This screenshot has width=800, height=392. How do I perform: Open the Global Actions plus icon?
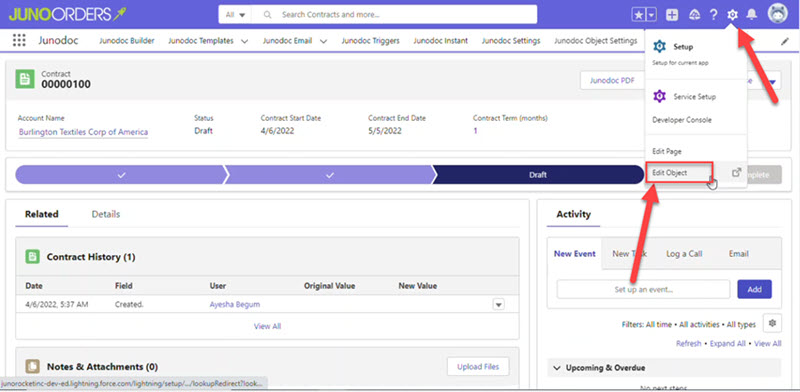(672, 15)
